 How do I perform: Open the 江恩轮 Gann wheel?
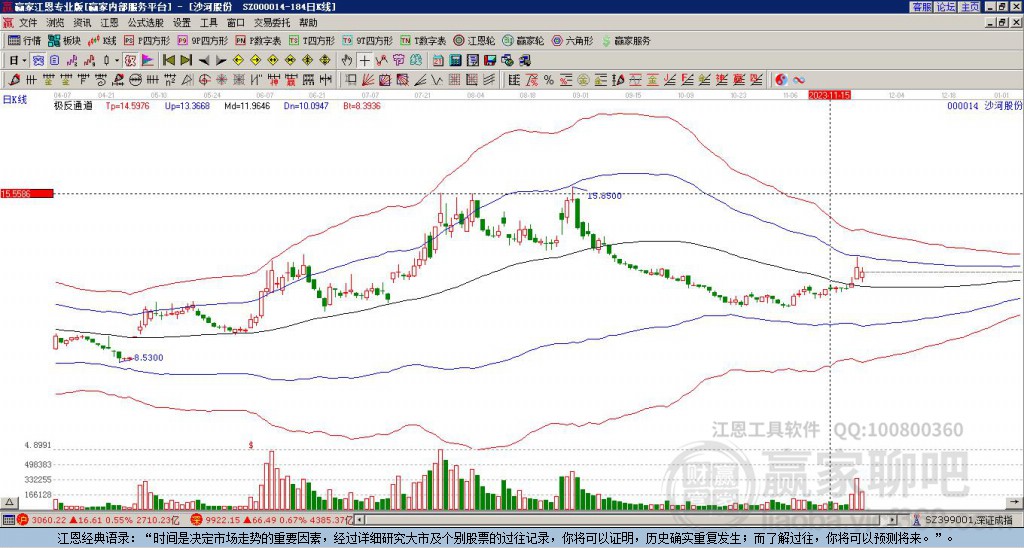[x=474, y=40]
